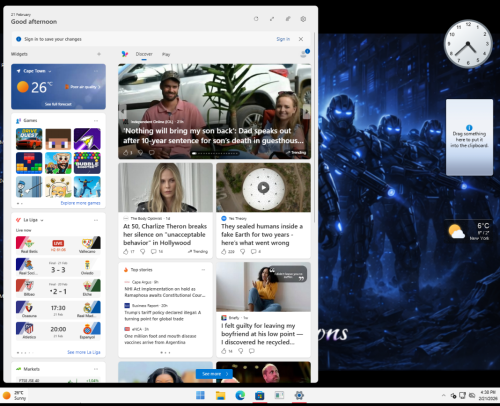The image size is (500, 406).
Task: Open the profile notifications icon
Action: [x=305, y=53]
